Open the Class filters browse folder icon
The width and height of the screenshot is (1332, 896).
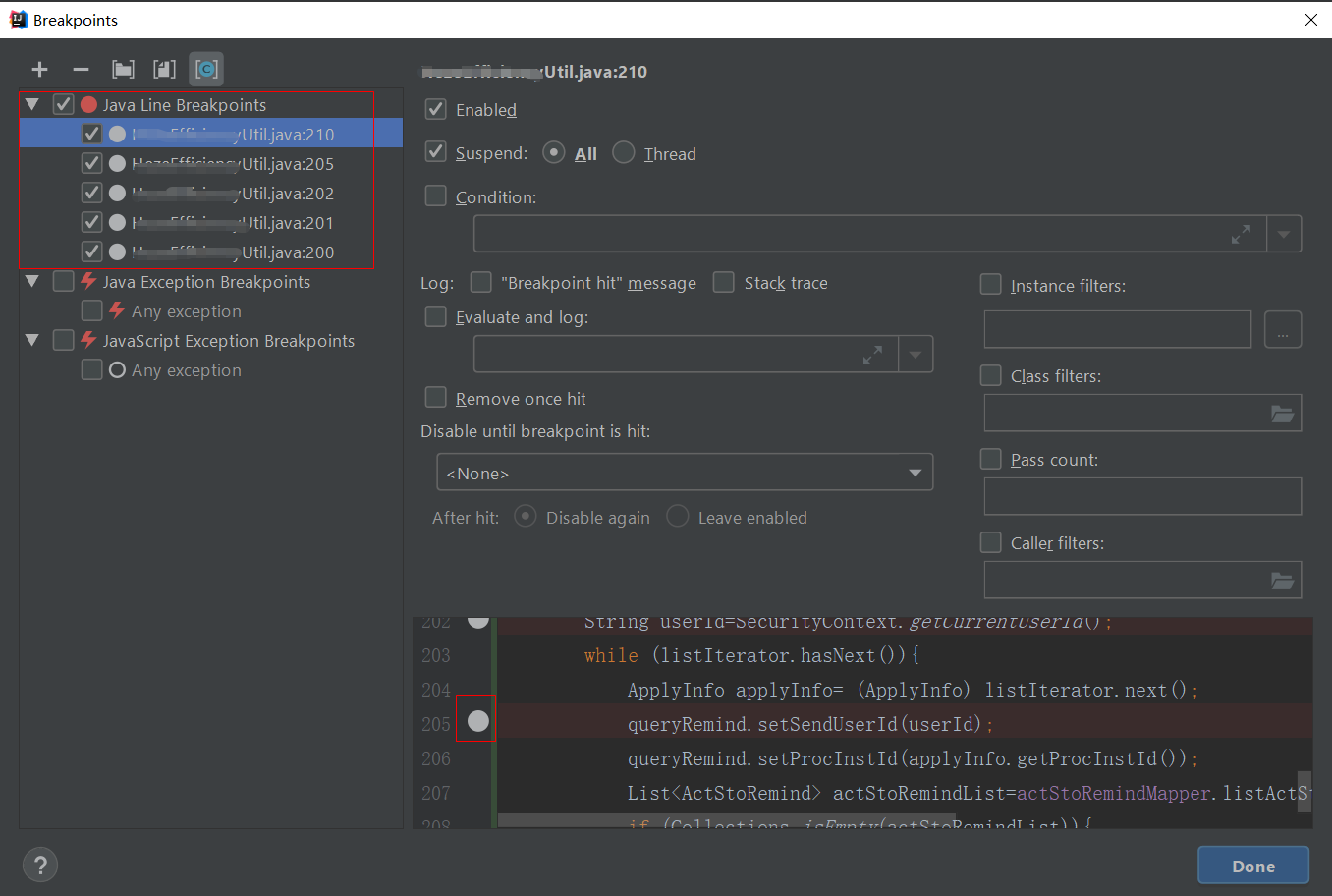(x=1282, y=414)
